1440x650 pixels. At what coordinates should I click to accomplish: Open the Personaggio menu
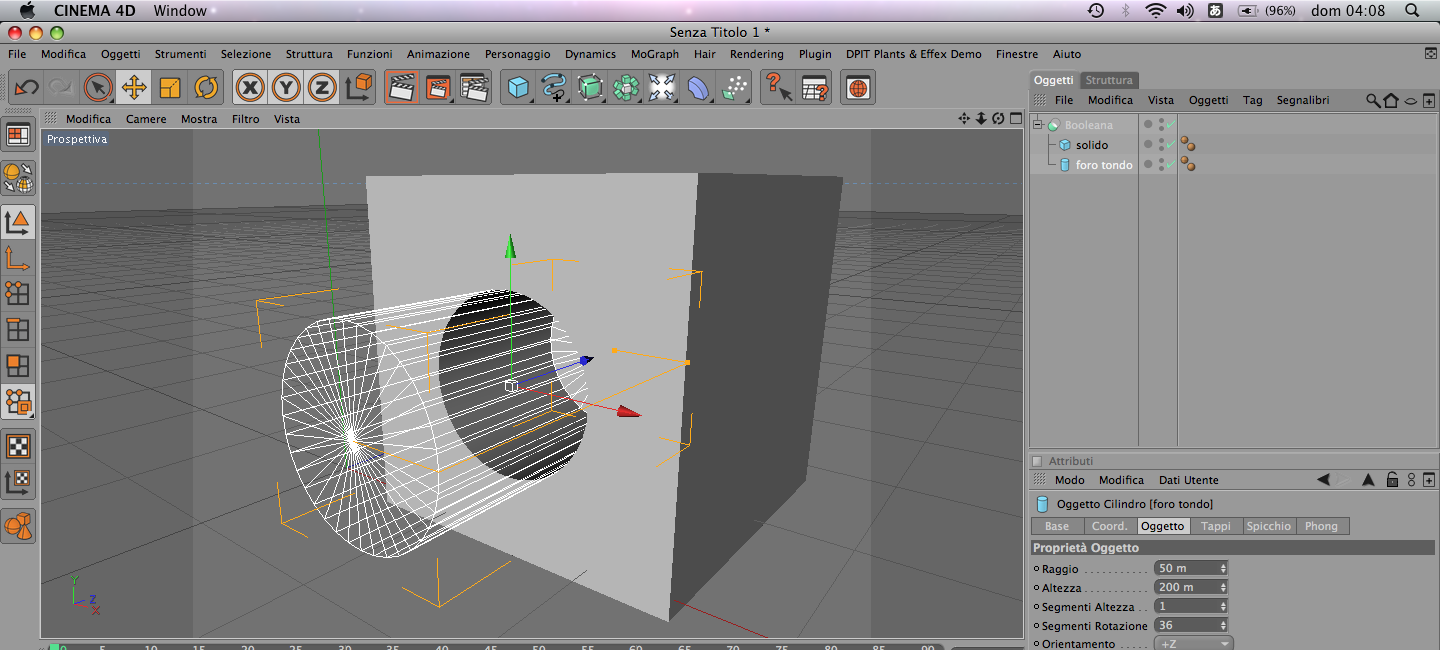518,54
